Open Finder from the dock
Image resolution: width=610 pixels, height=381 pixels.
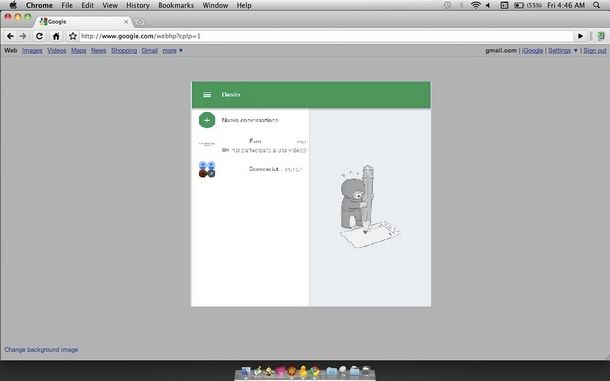tap(245, 372)
